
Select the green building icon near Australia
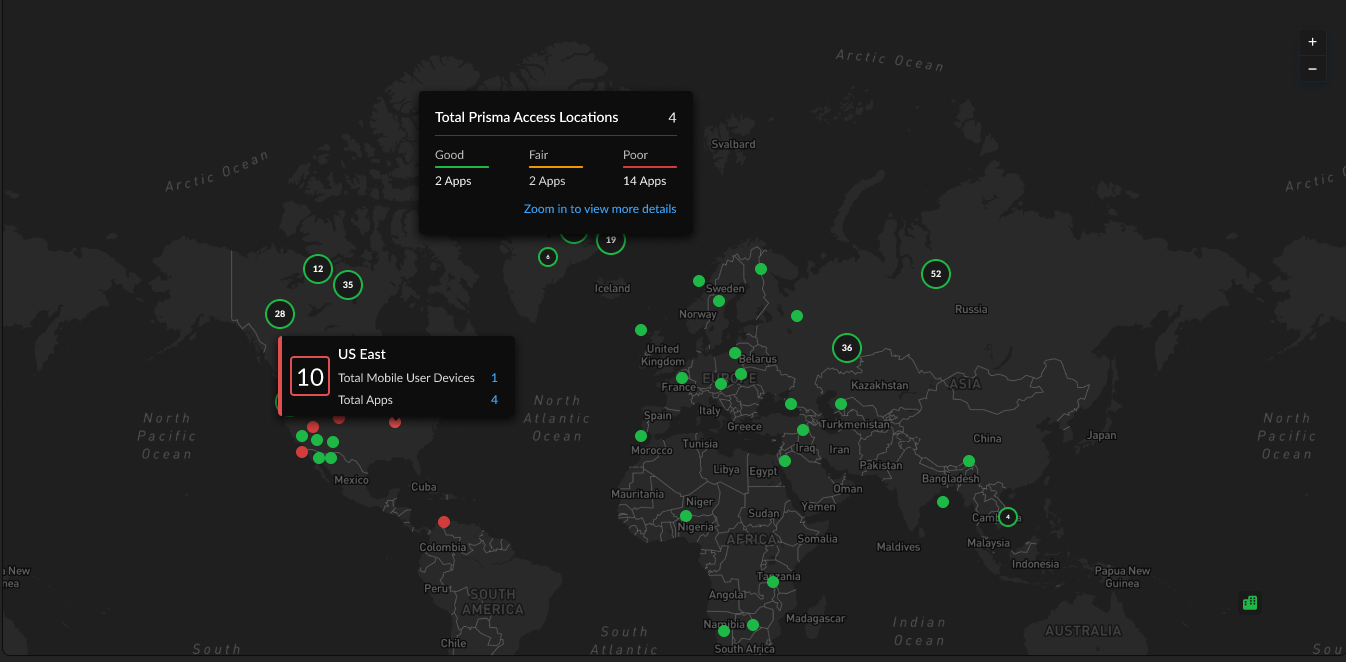click(x=1249, y=602)
